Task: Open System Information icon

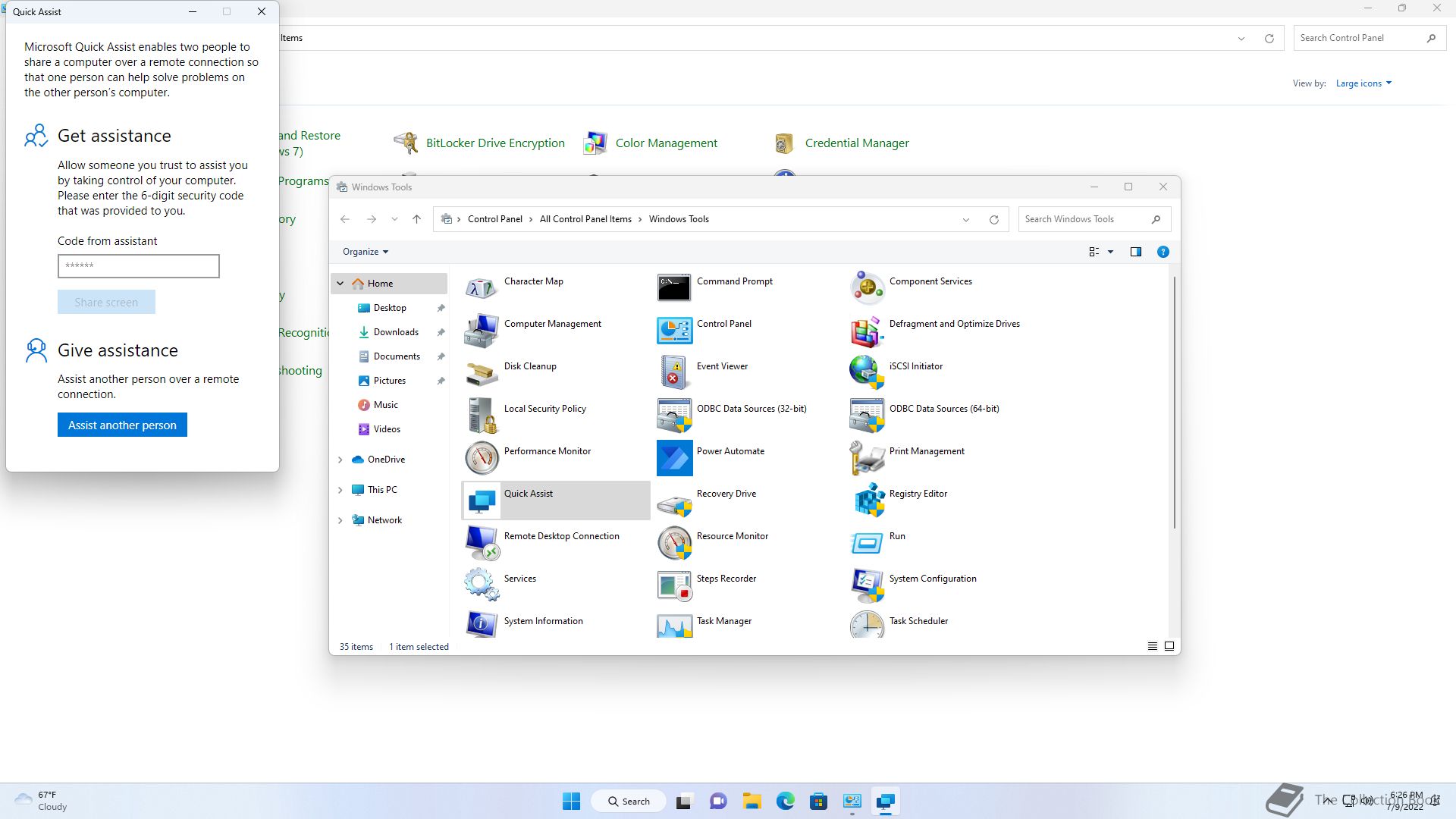Action: [x=481, y=624]
